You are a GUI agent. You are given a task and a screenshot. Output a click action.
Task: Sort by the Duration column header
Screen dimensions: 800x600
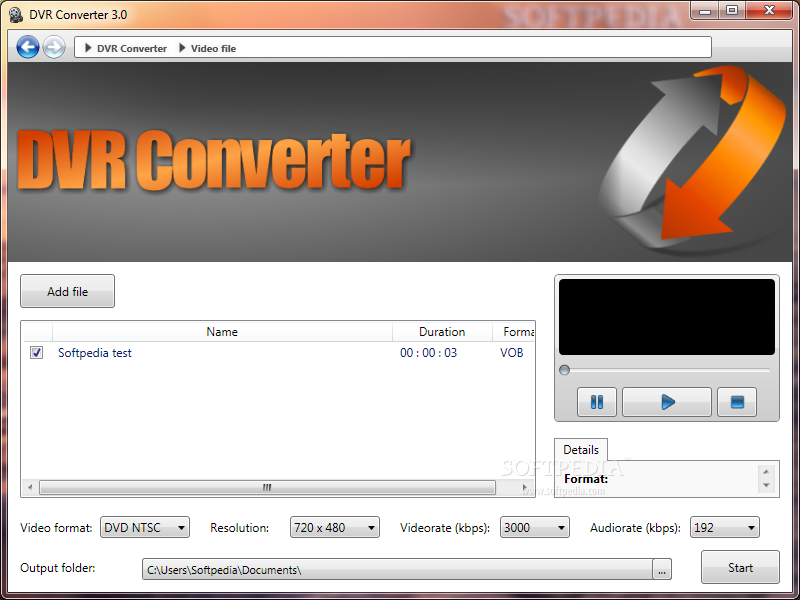click(442, 332)
